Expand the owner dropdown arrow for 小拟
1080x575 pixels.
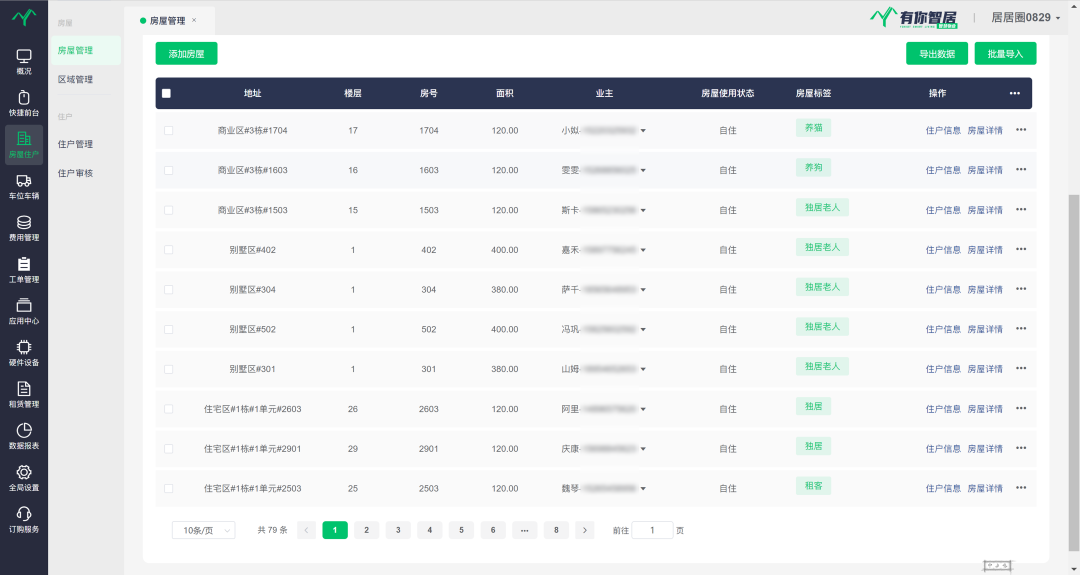[643, 131]
